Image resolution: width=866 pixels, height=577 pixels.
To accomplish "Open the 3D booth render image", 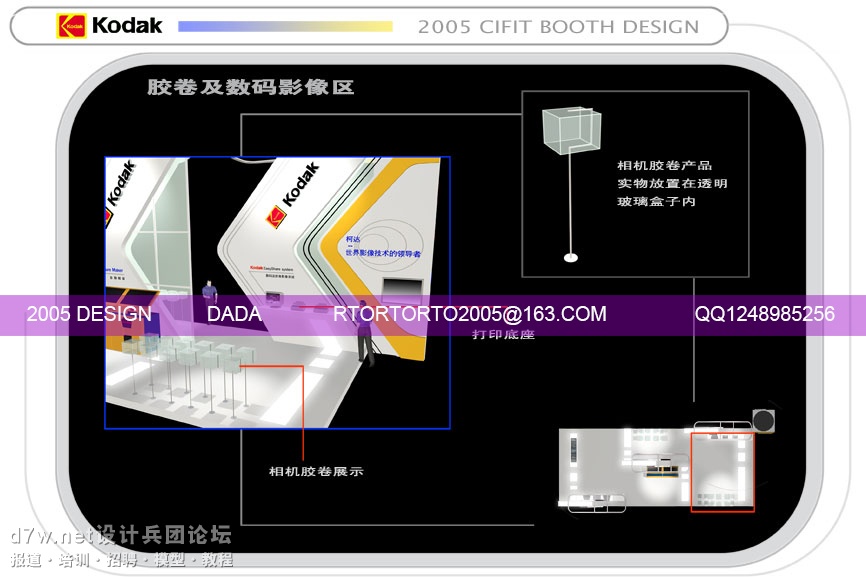I will click(x=277, y=293).
